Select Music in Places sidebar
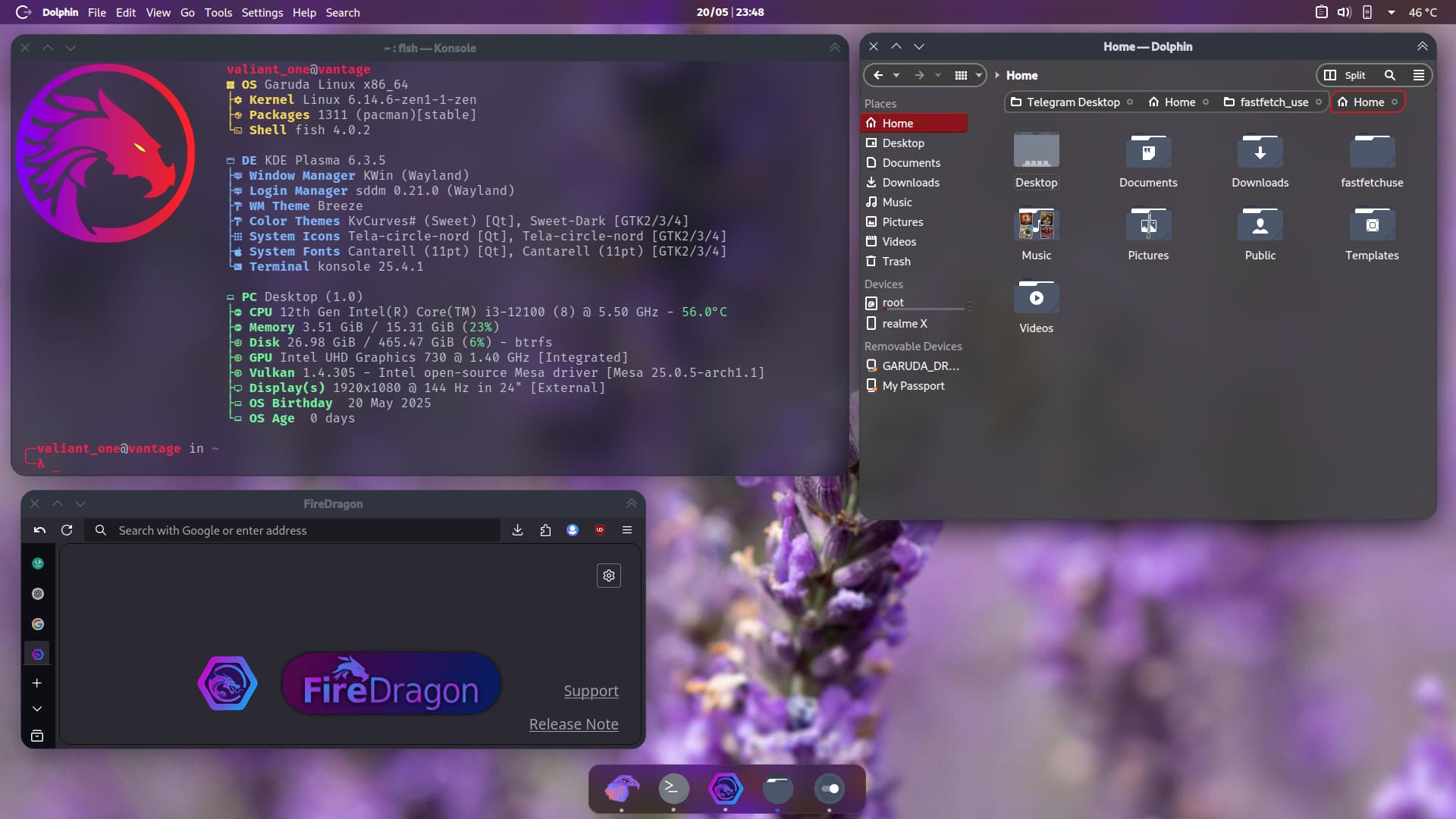1456x819 pixels. (x=914, y=202)
